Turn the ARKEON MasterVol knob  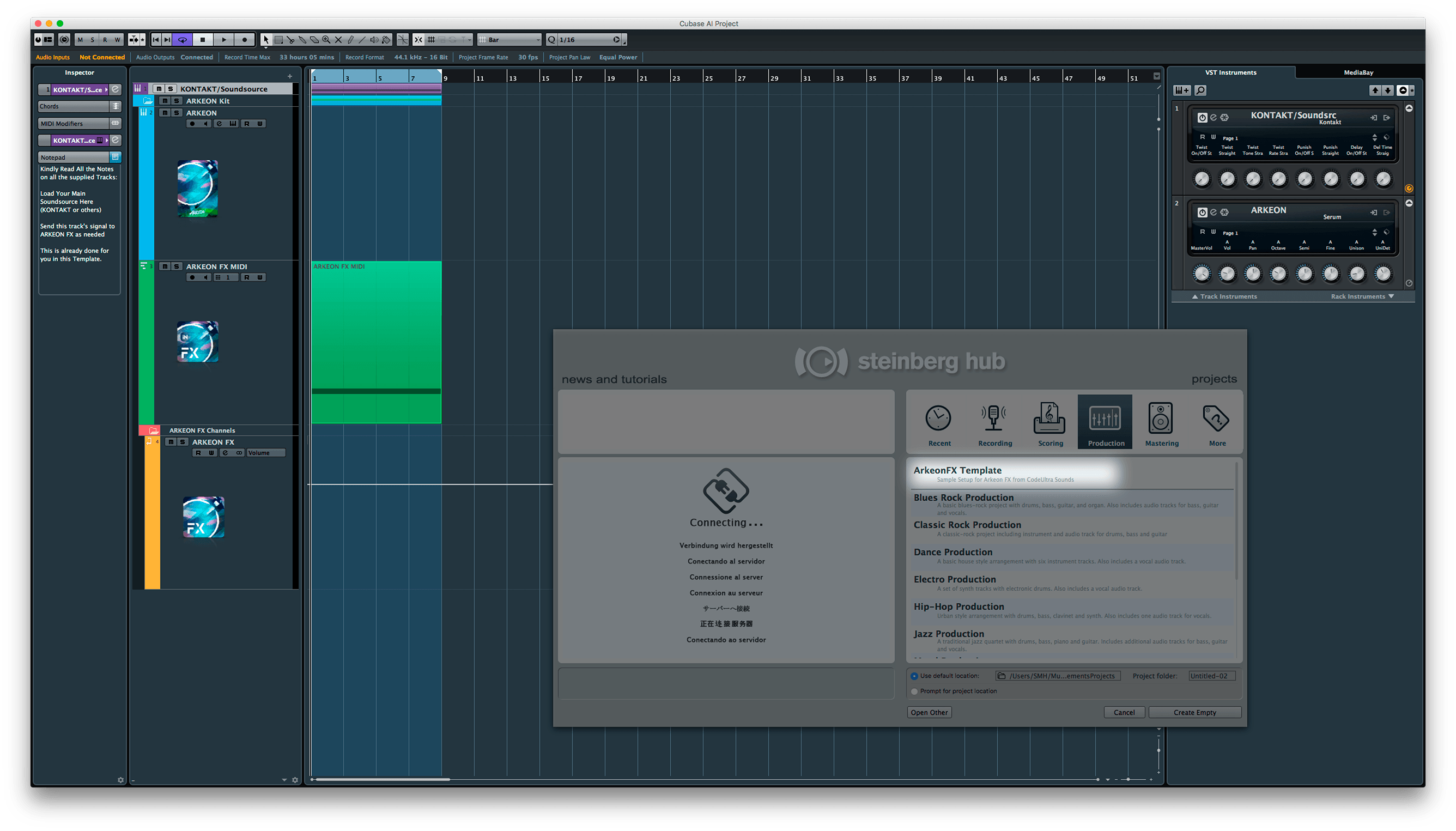tap(1202, 274)
